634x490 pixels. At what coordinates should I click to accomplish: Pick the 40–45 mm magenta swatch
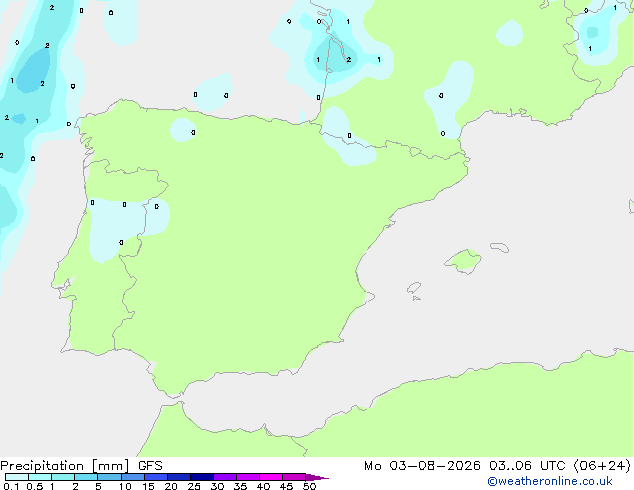(271, 477)
